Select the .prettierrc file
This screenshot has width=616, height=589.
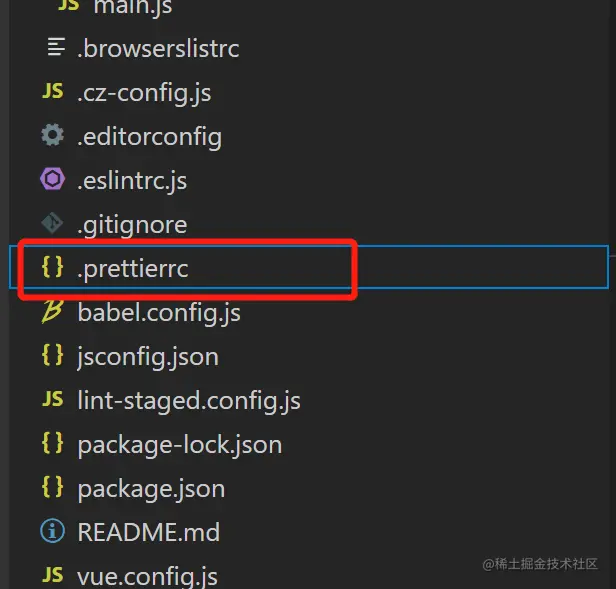(132, 269)
